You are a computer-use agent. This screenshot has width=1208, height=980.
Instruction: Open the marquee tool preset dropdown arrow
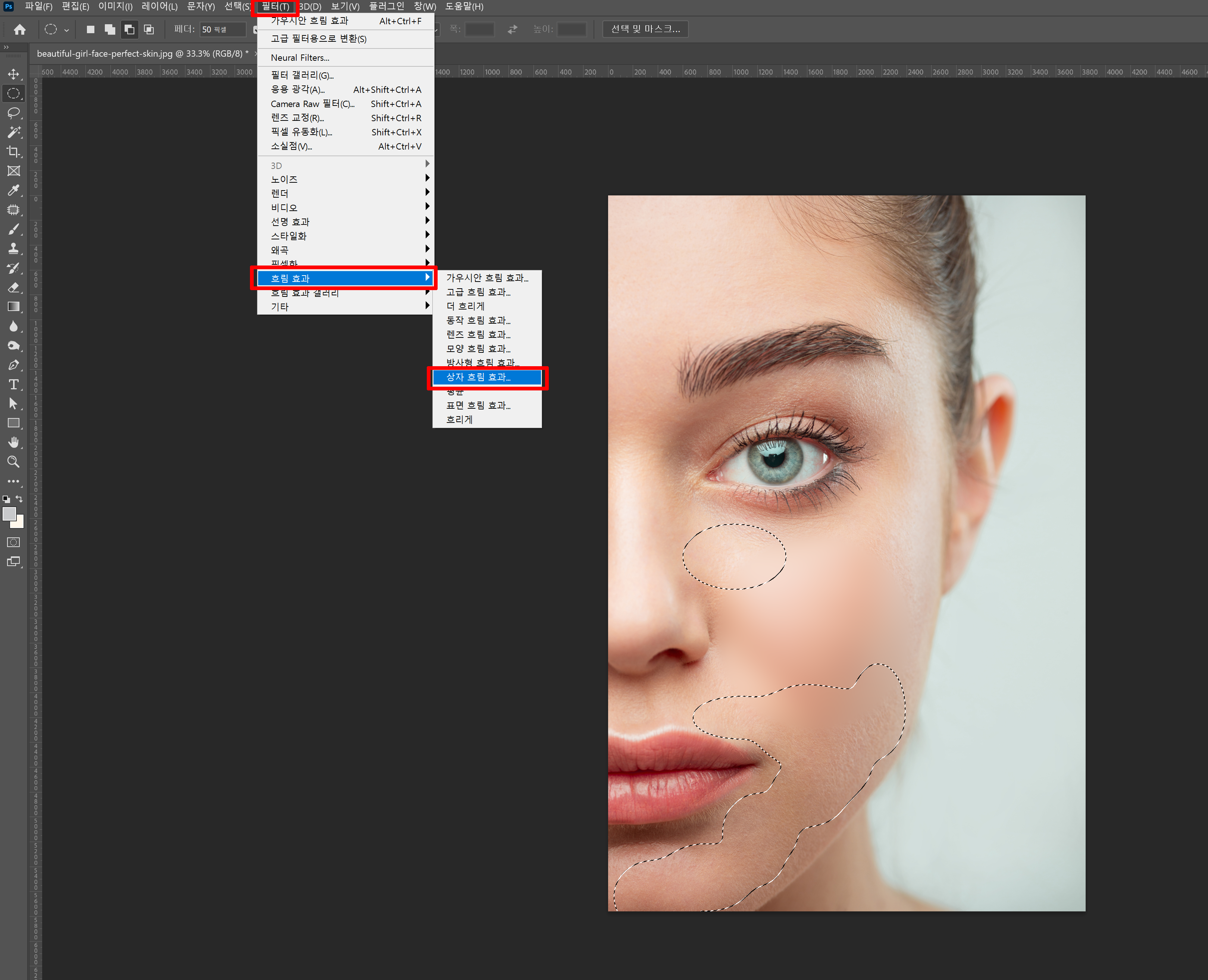tap(67, 30)
